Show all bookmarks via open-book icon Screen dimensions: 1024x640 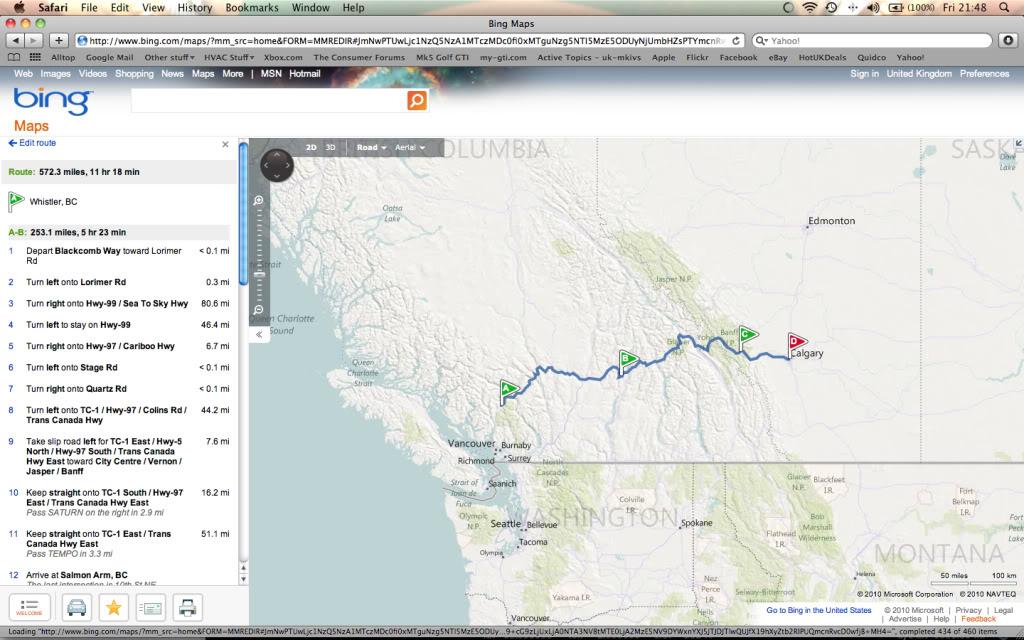[14, 57]
